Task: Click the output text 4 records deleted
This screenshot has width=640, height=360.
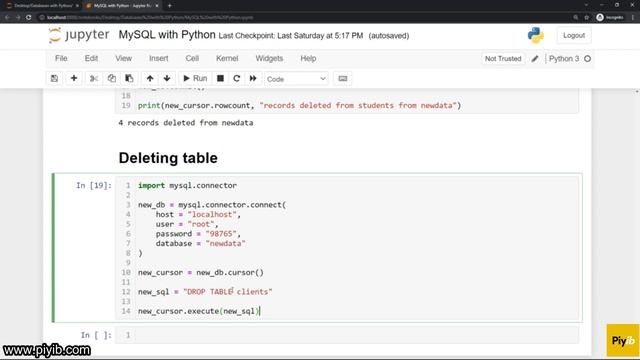Action: [186, 123]
